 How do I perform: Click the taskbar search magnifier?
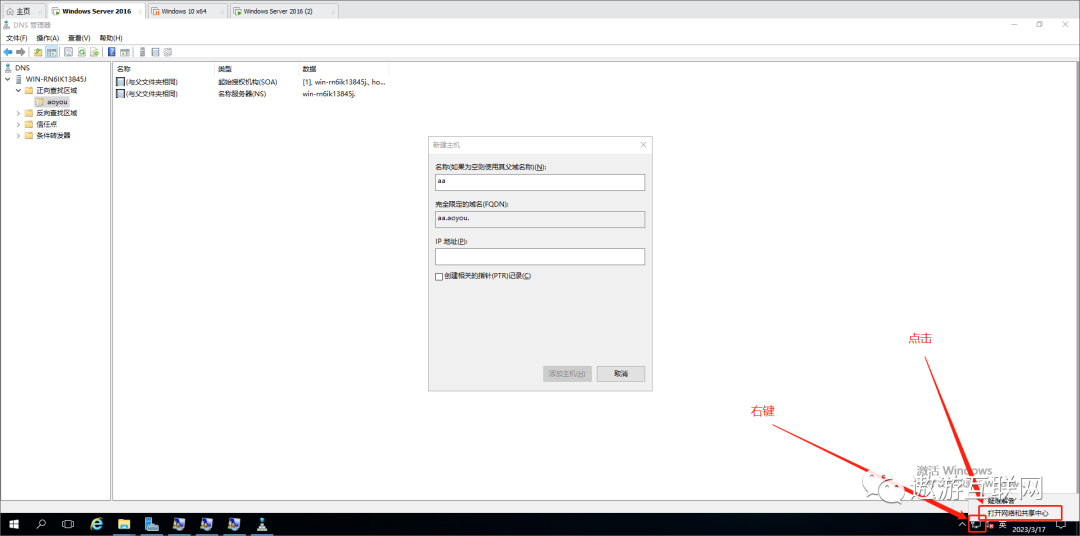point(41,524)
